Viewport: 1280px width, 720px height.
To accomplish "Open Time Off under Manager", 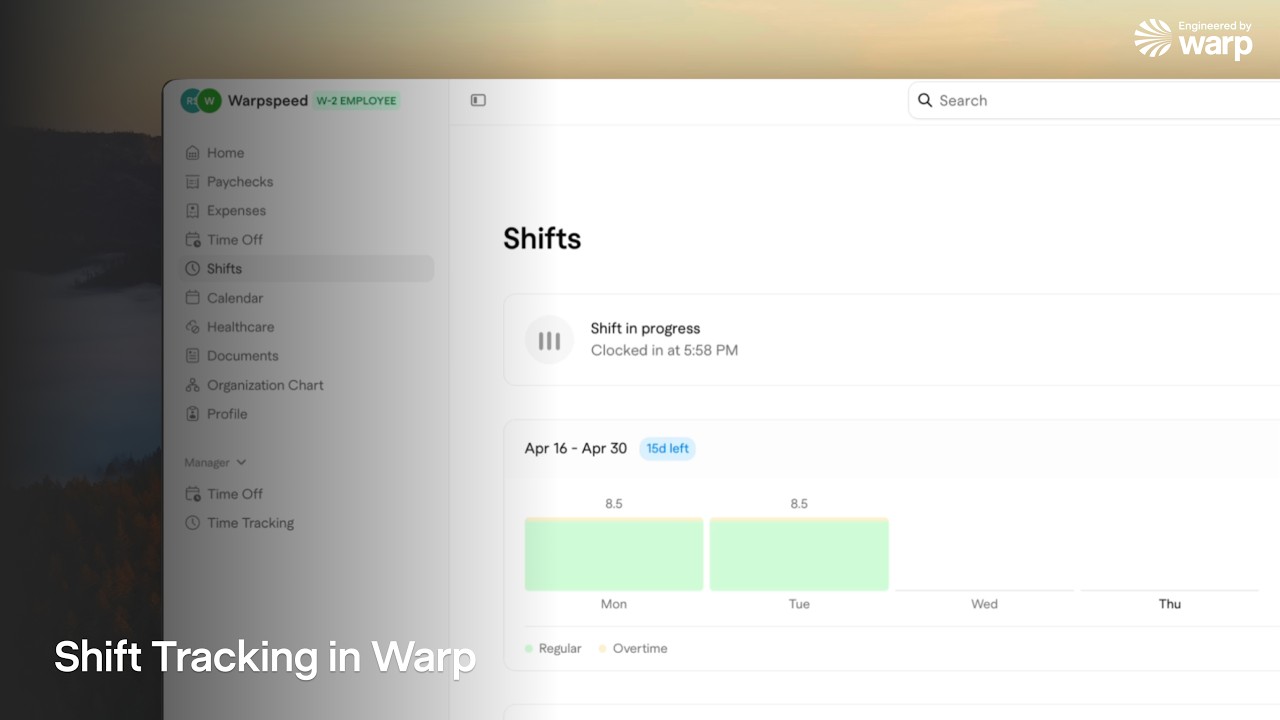I will coord(306,494).
